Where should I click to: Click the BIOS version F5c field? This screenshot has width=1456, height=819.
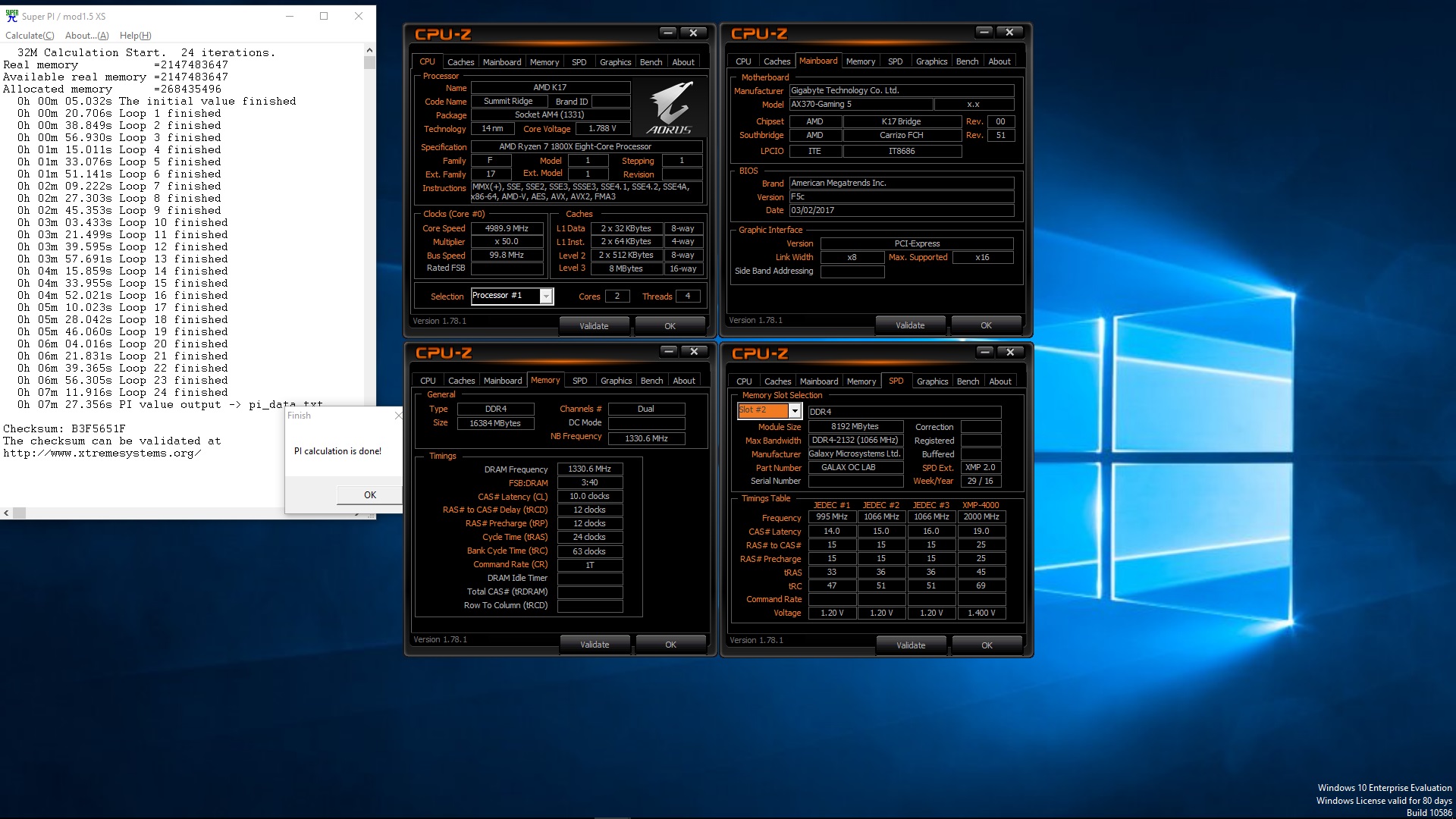click(902, 196)
